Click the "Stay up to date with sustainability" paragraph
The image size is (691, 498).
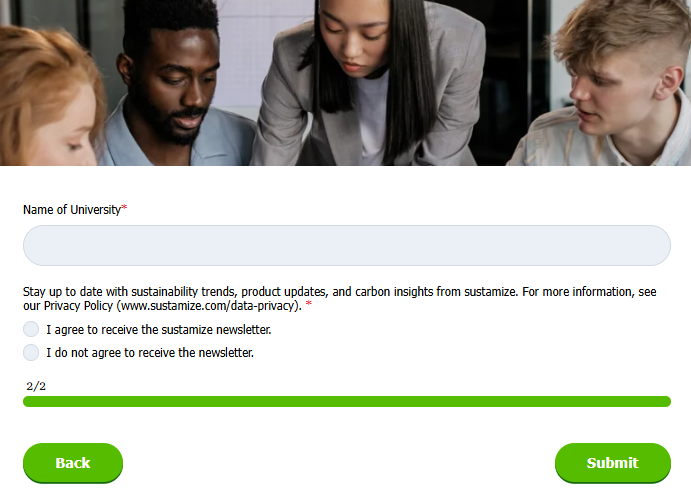[x=340, y=298]
